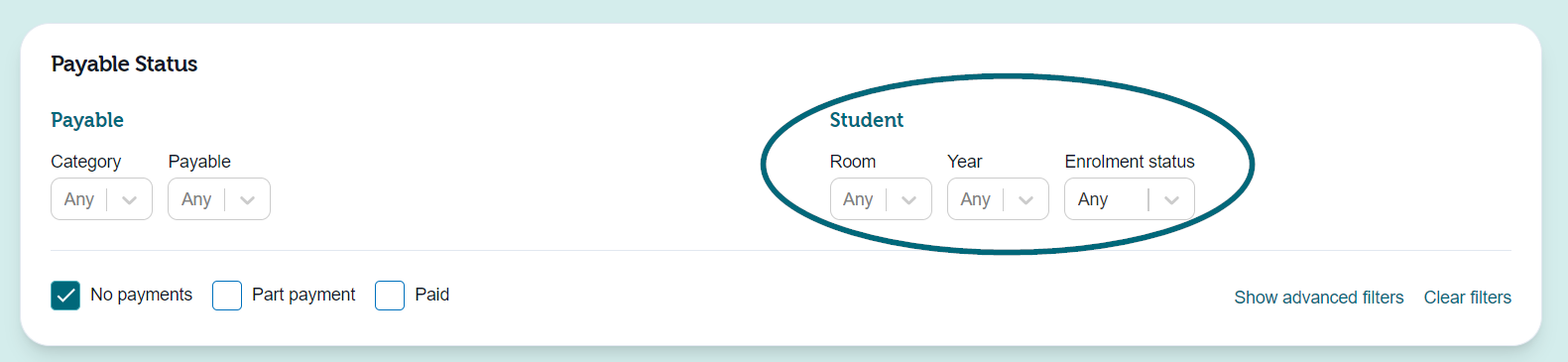The height and width of the screenshot is (362, 1568).
Task: Click the Payable section heading
Action: 87,120
